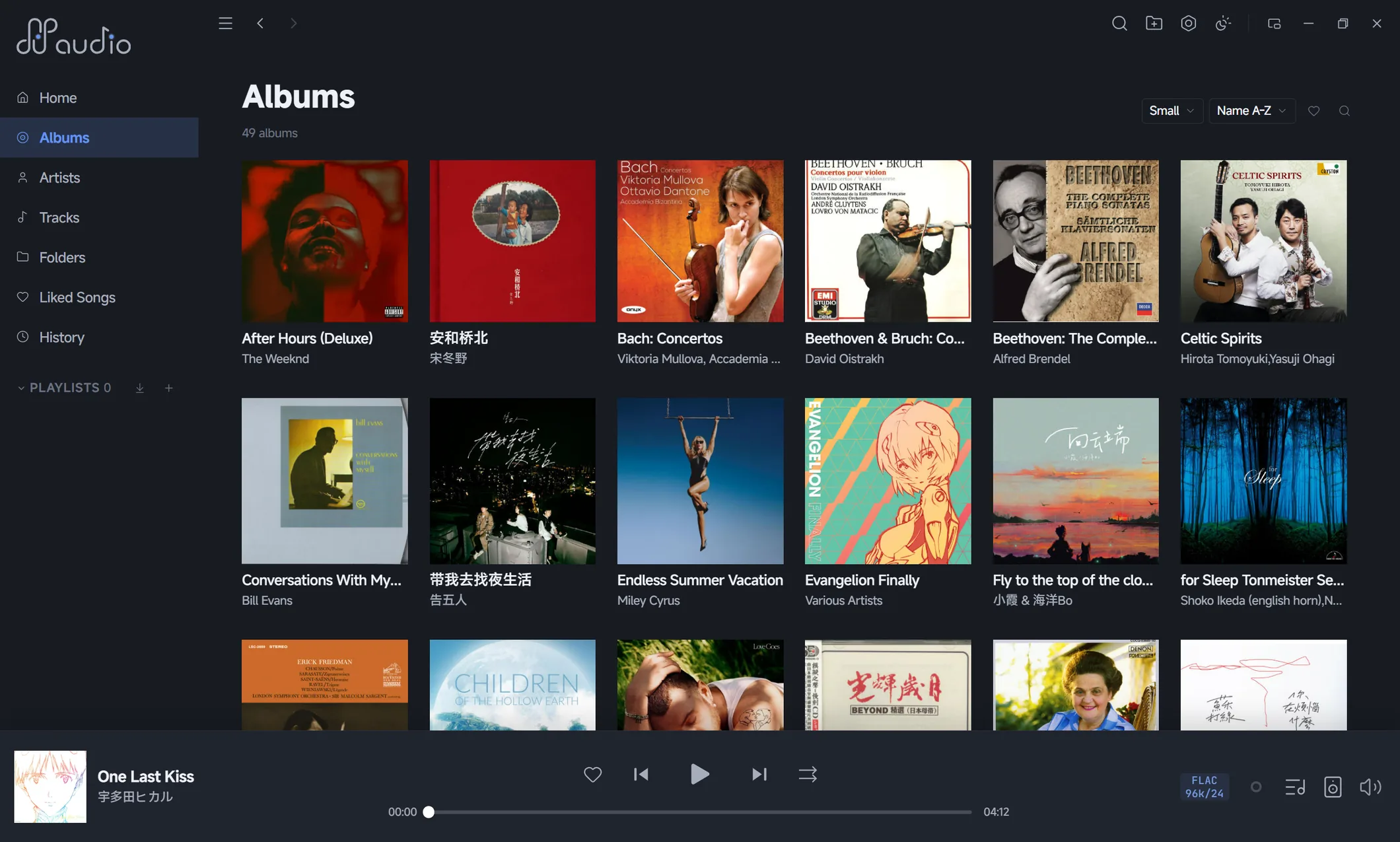Skip to next track
1400x842 pixels.
[x=759, y=774]
